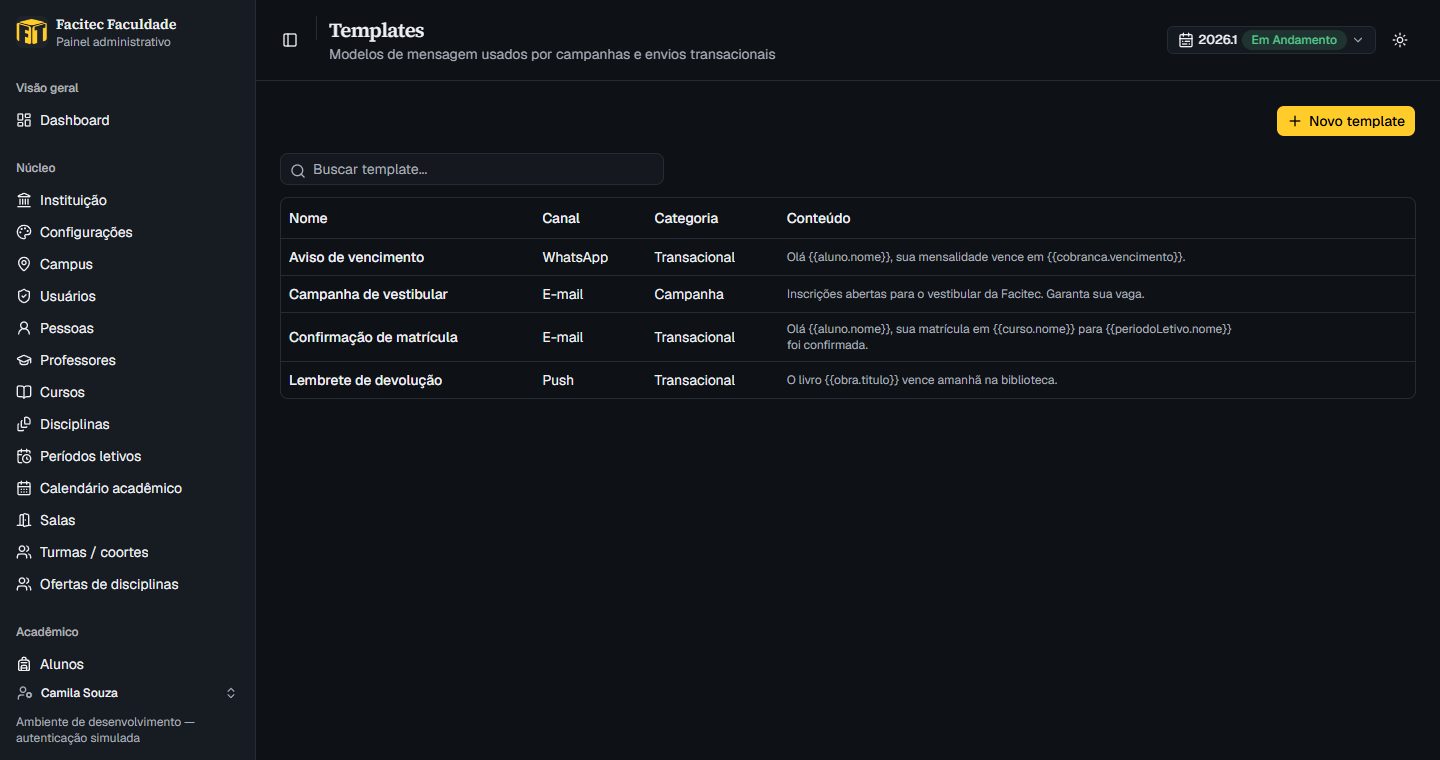Click the Push channel cell

pyautogui.click(x=558, y=380)
